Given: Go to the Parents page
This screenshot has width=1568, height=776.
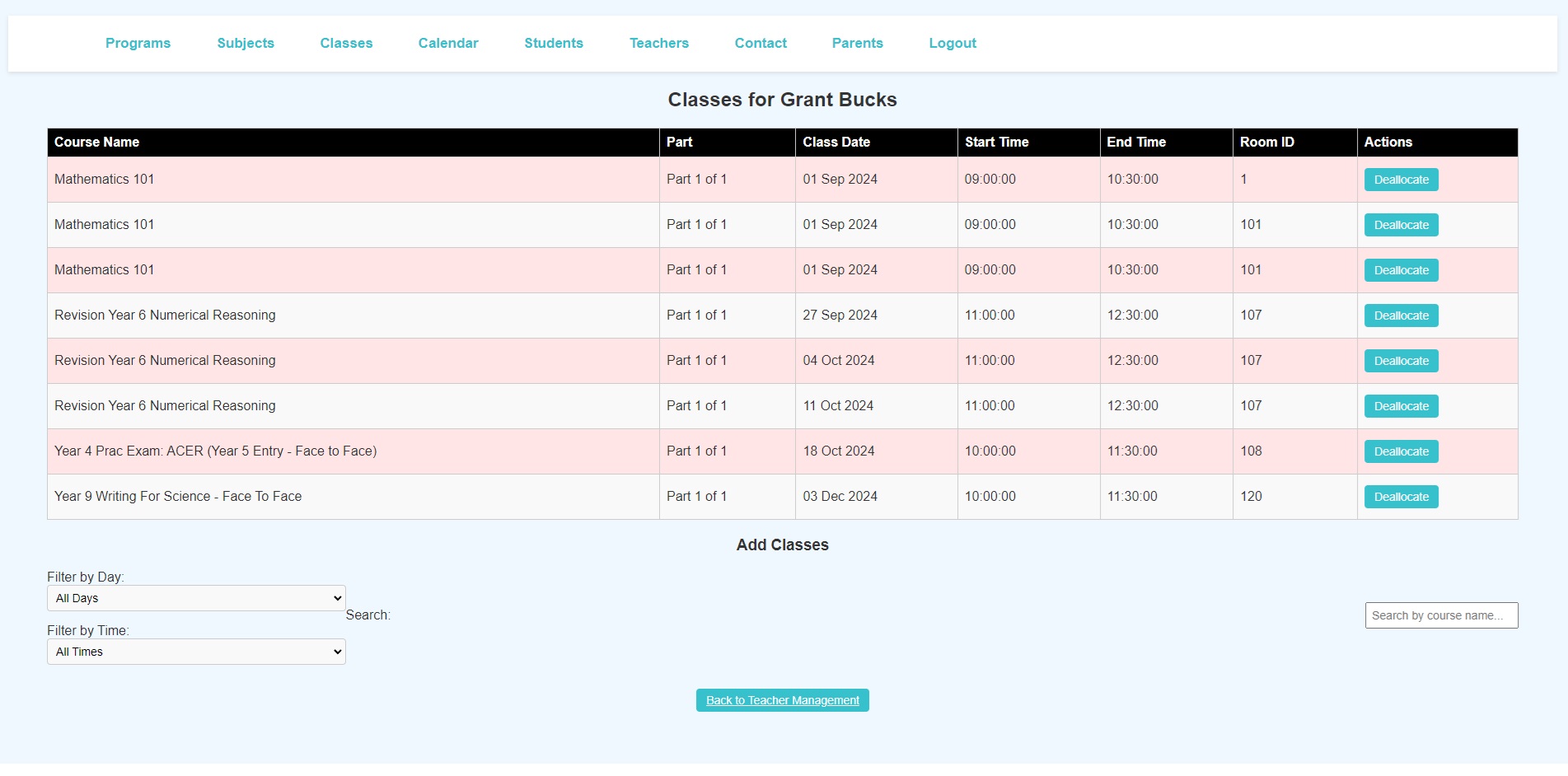Looking at the screenshot, I should (857, 43).
